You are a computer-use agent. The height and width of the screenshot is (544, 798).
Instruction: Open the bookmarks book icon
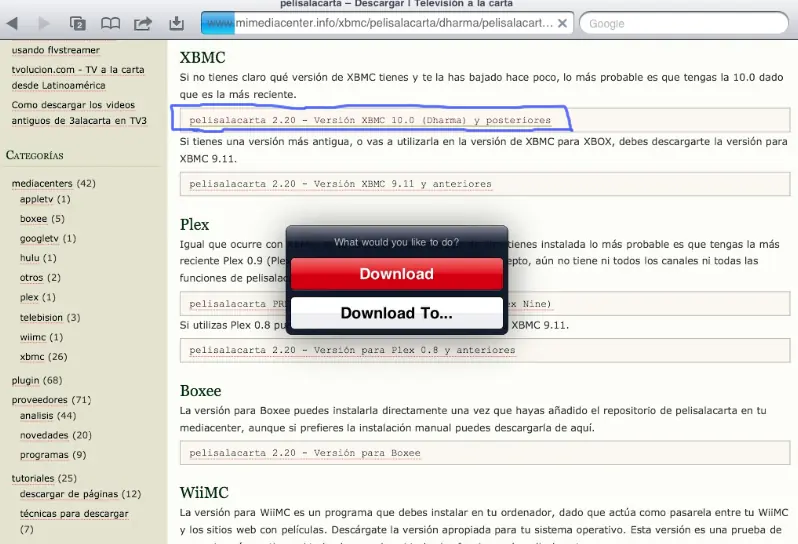click(110, 23)
